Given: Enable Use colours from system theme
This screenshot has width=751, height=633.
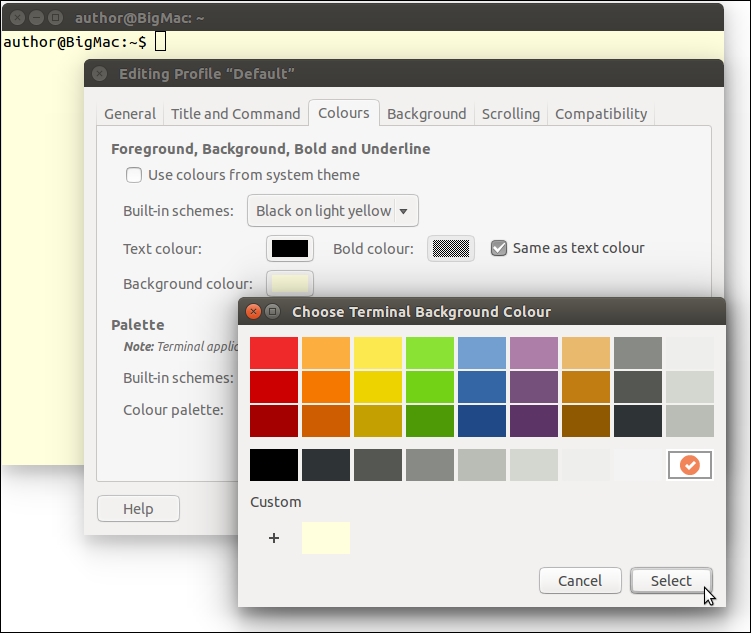Looking at the screenshot, I should click(x=134, y=175).
